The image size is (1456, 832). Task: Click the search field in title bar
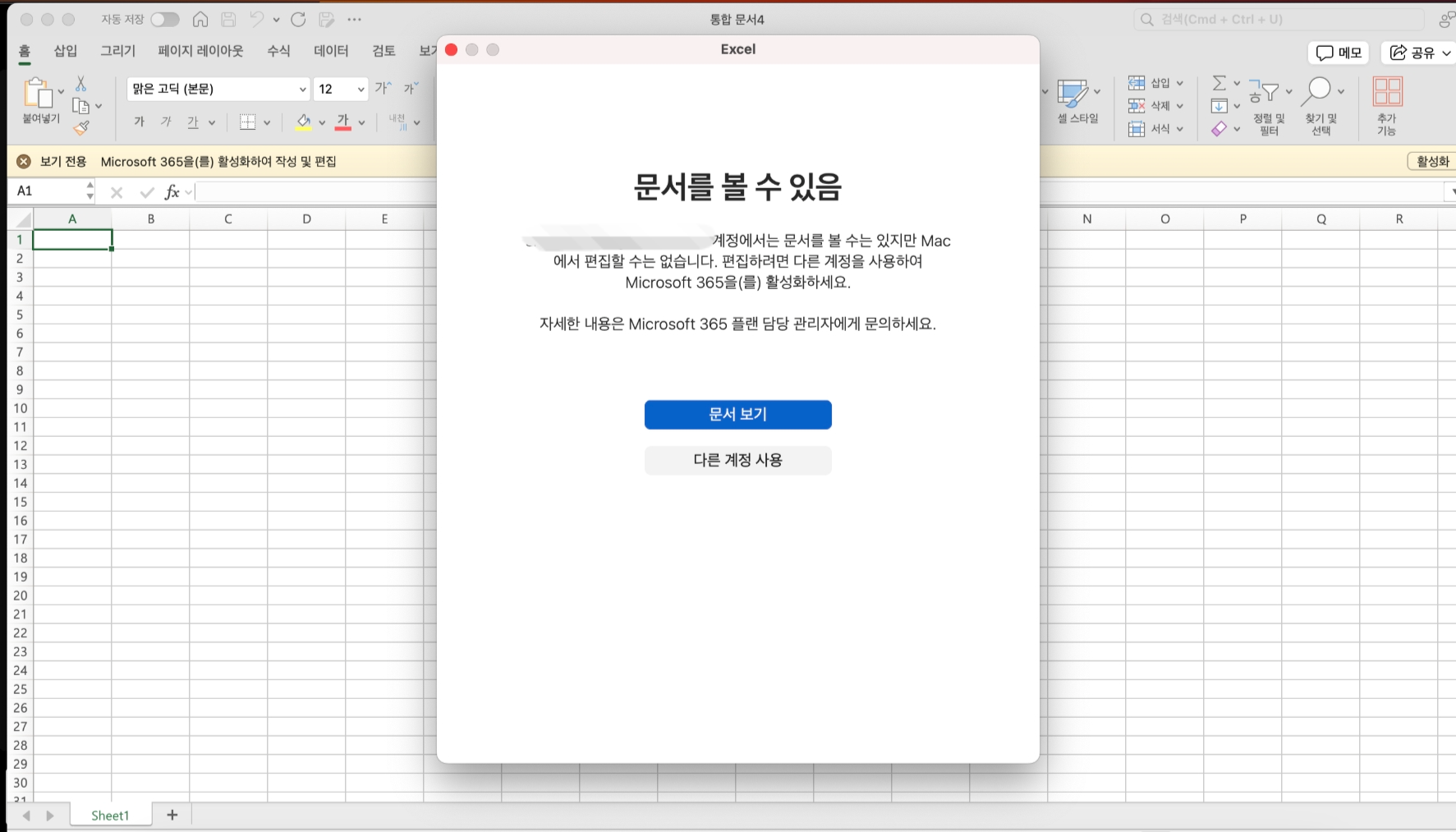pyautogui.click(x=1279, y=20)
